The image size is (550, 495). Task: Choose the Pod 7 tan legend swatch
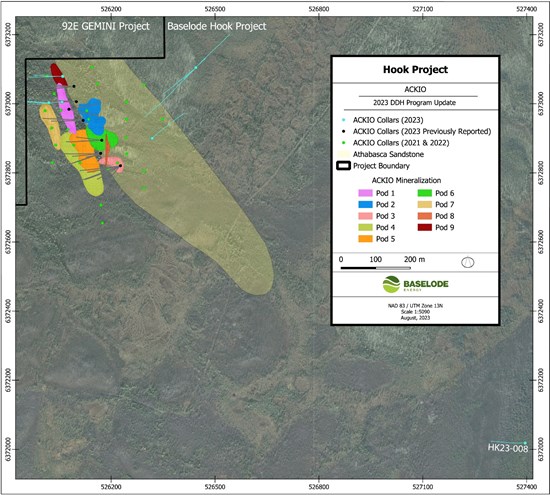click(424, 205)
